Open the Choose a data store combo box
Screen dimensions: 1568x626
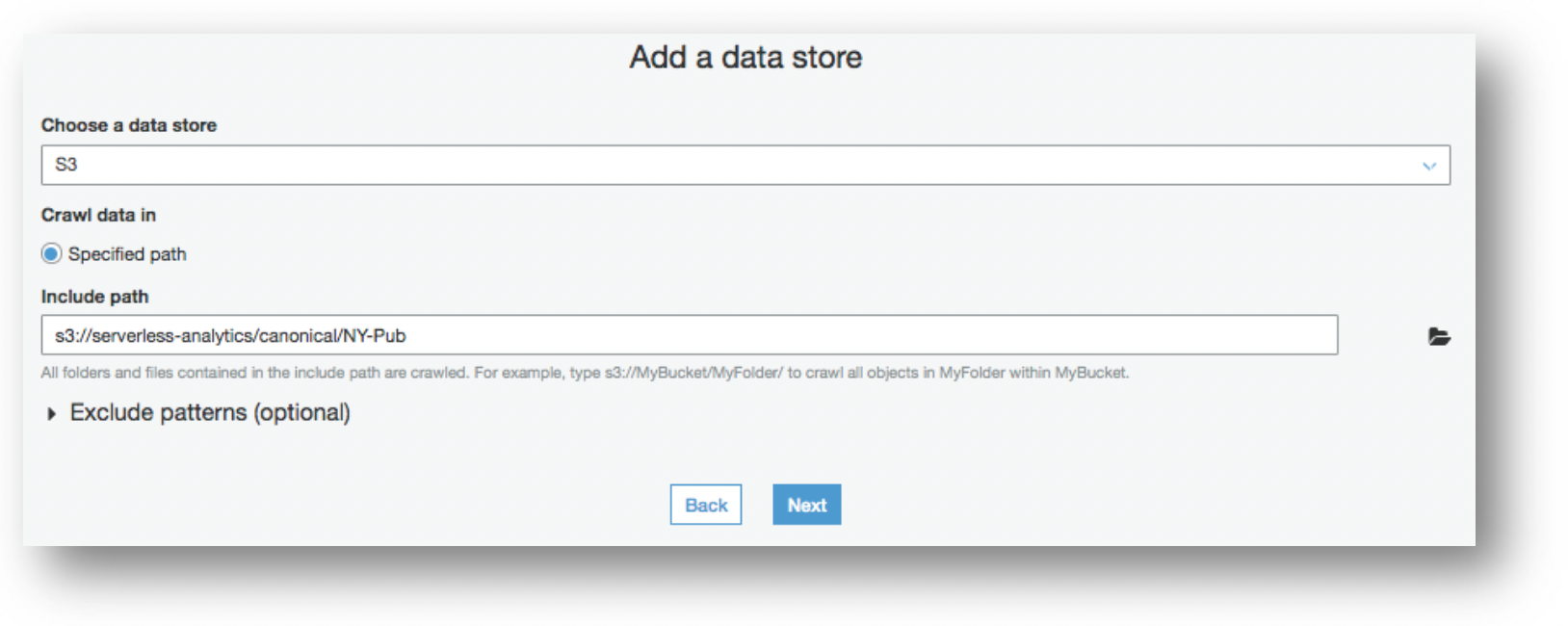pyautogui.click(x=745, y=165)
